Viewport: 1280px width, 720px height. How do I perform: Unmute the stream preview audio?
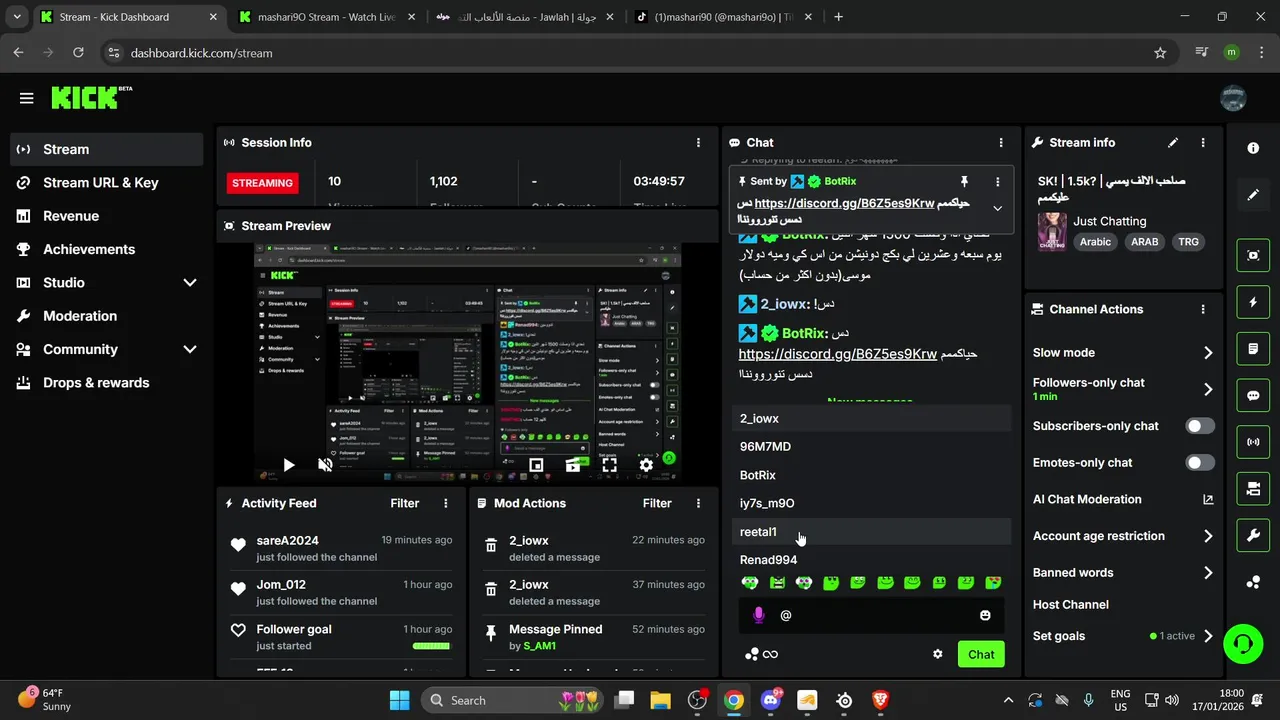(325, 465)
